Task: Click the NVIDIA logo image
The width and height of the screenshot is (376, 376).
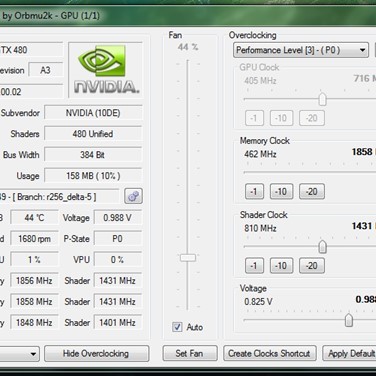Action: tap(106, 70)
